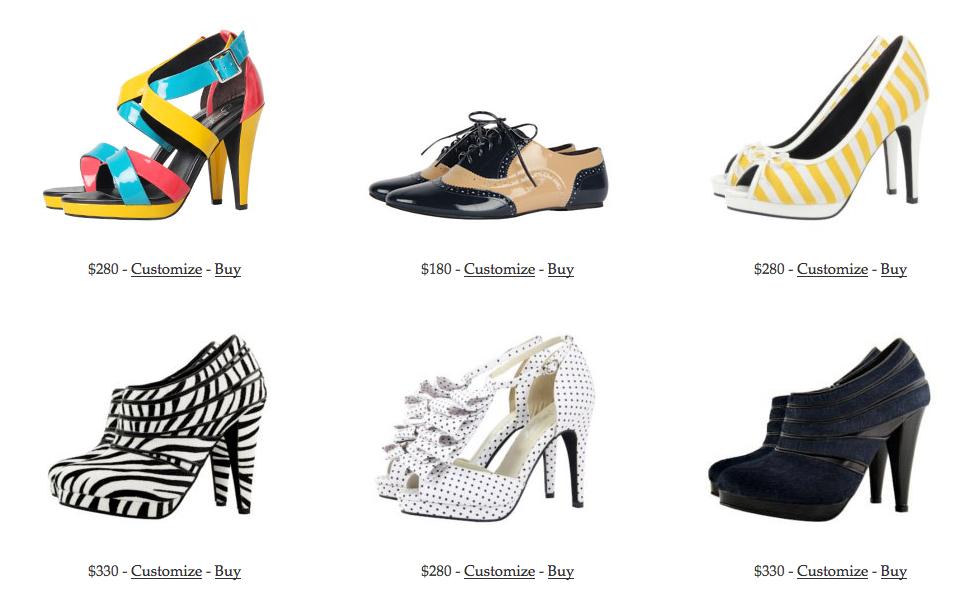Click the $330 price under zebra bootie
The image size is (968, 603).
[x=103, y=572]
